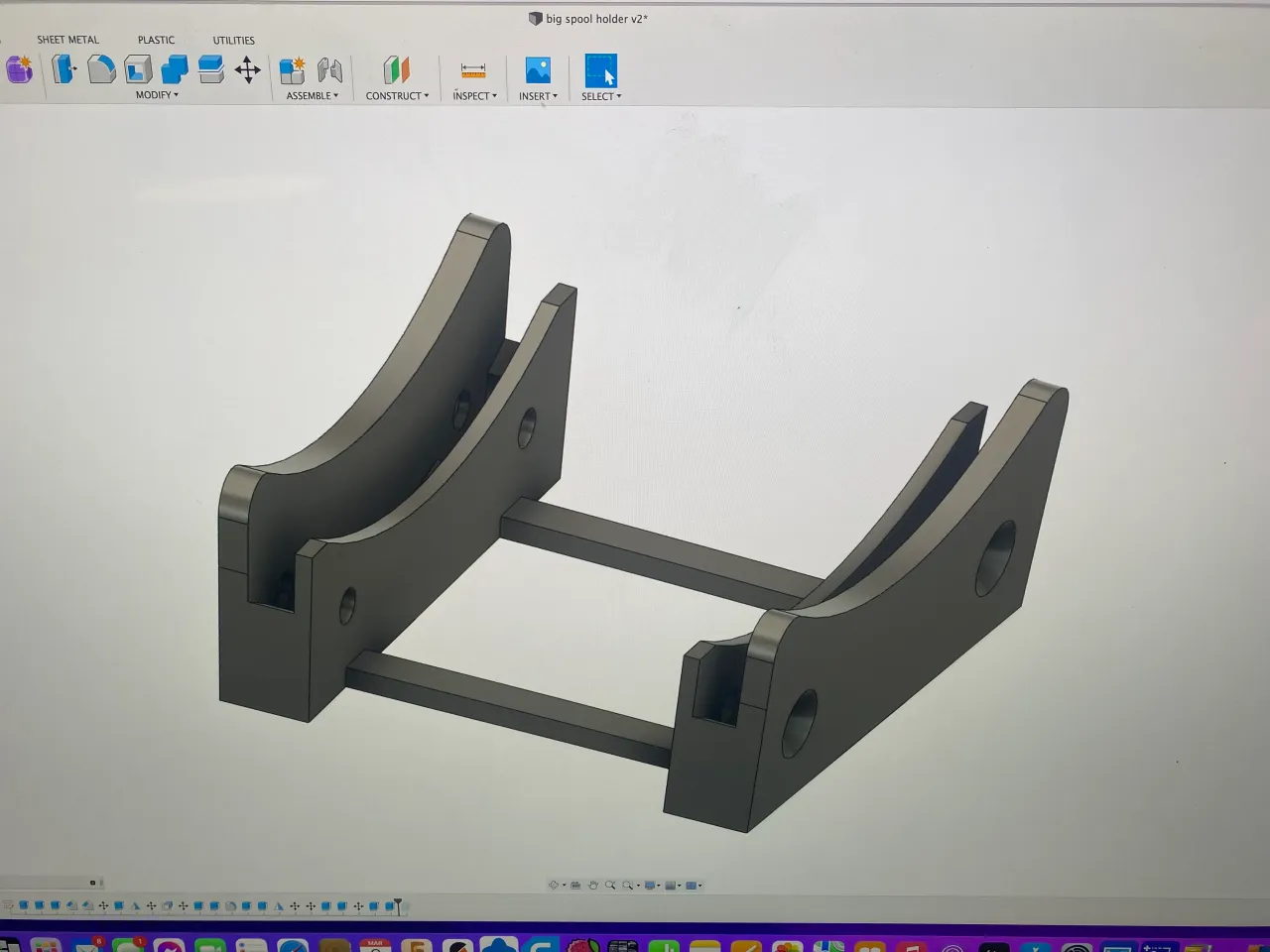Screen dimensions: 1270x952
Task: Activate the Pan hand tool
Action: (x=593, y=885)
